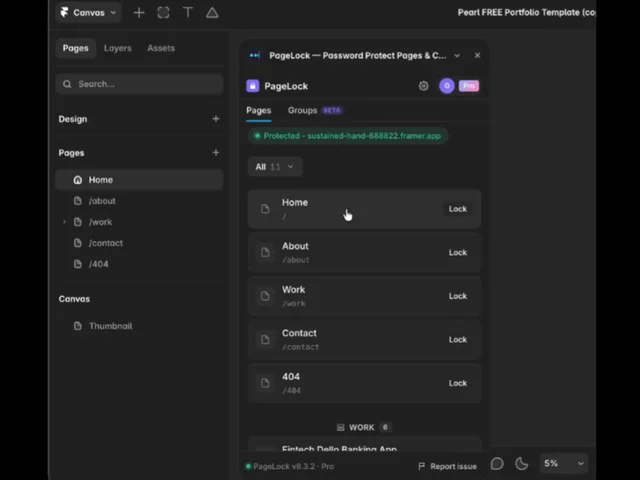Click the Design section header

tap(73, 119)
